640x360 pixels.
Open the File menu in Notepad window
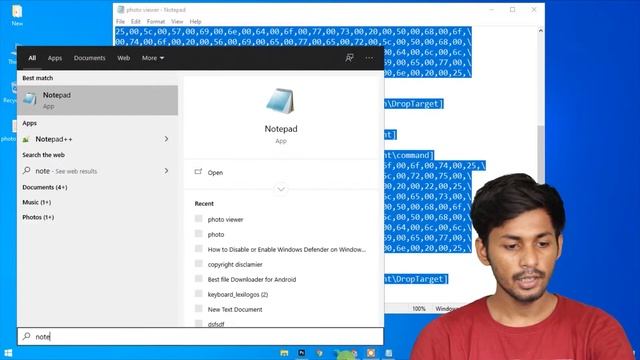click(120, 21)
